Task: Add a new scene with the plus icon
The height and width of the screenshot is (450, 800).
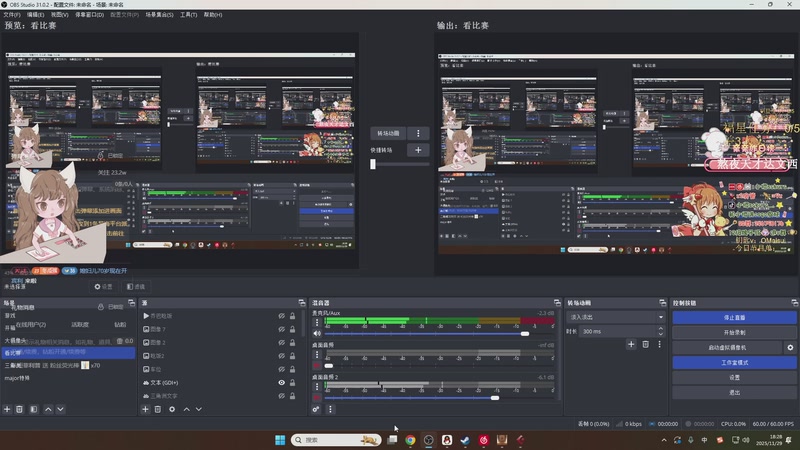Action: click(x=7, y=409)
